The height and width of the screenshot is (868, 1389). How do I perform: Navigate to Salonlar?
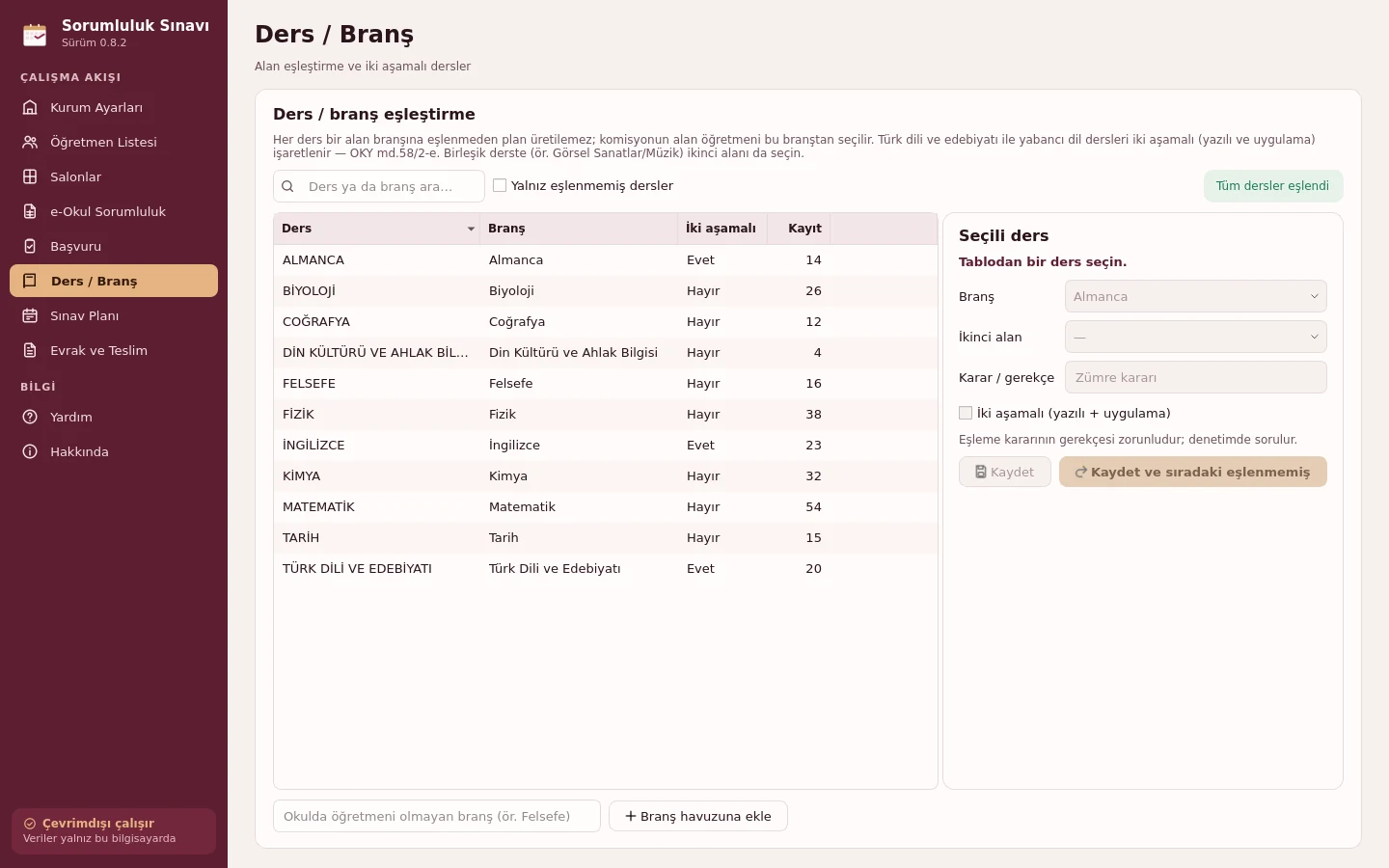114,176
